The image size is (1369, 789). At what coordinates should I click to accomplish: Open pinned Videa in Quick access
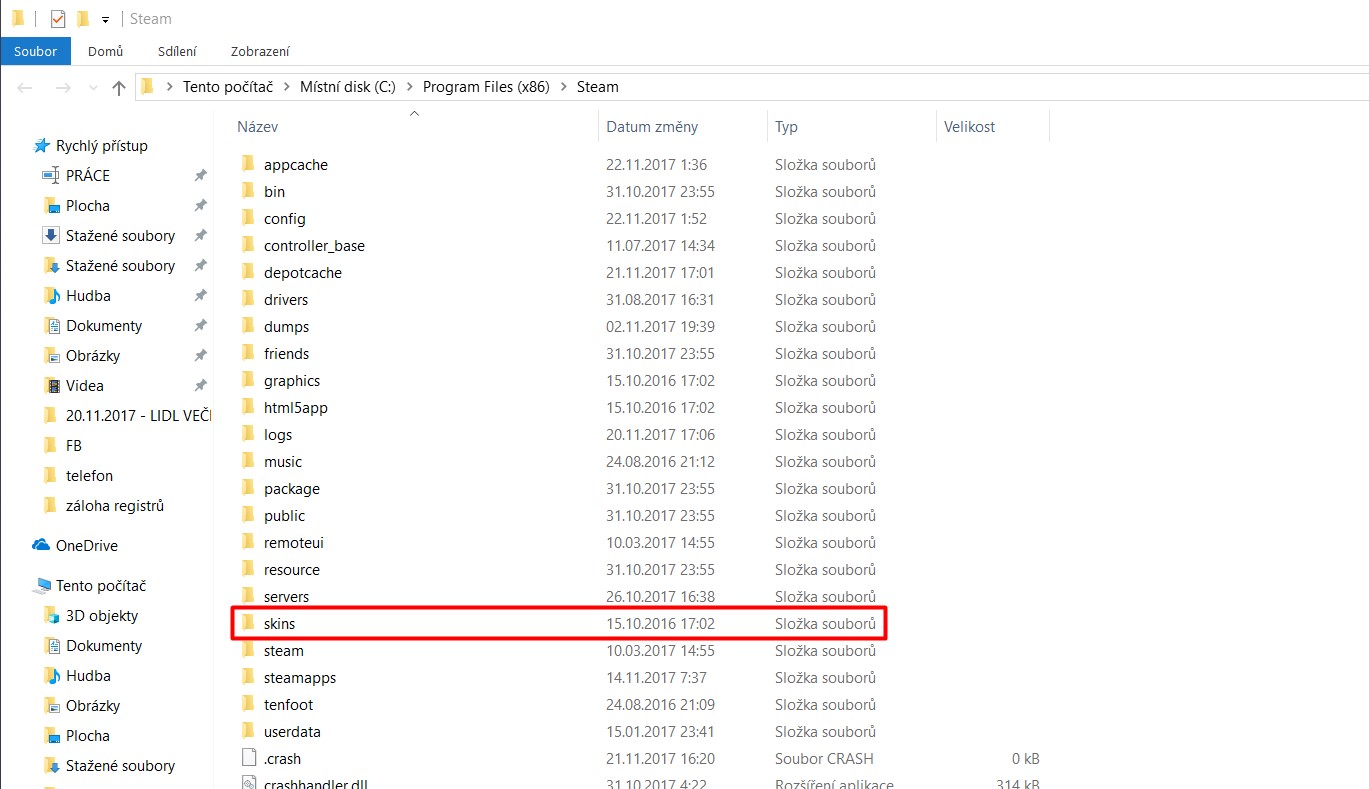click(x=84, y=386)
